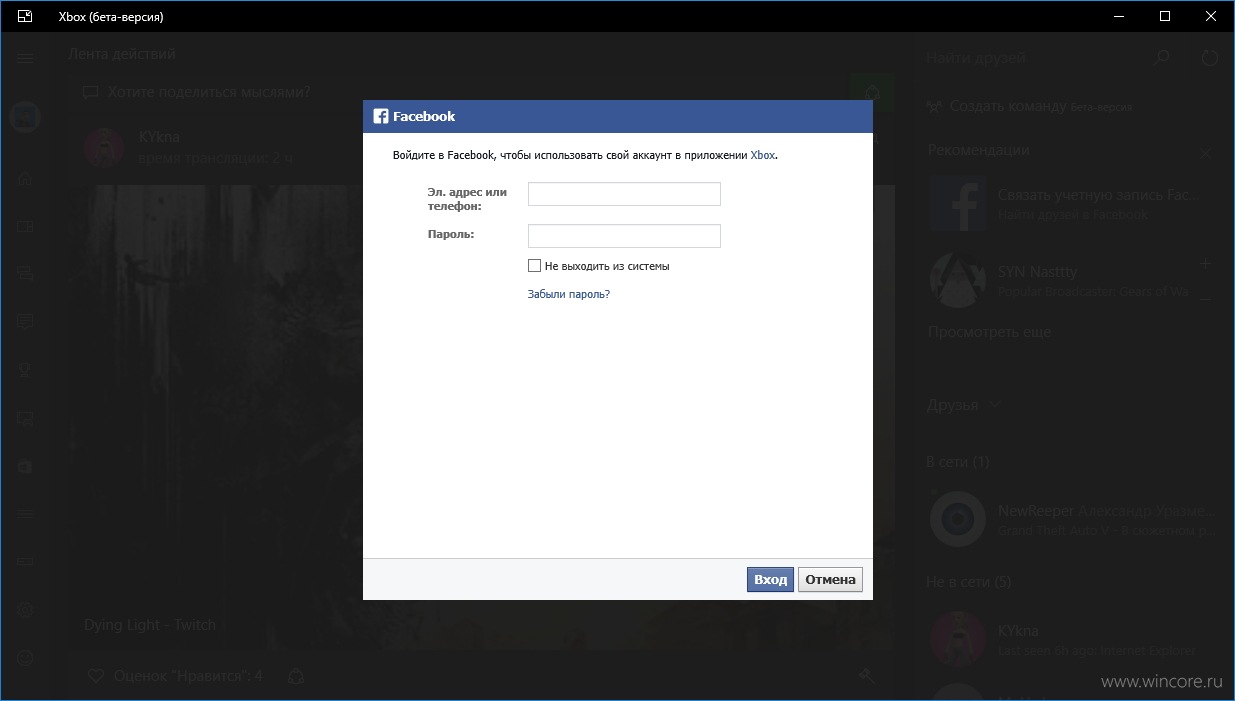Open KYkna's avatar in the activity feed

pyautogui.click(x=103, y=146)
